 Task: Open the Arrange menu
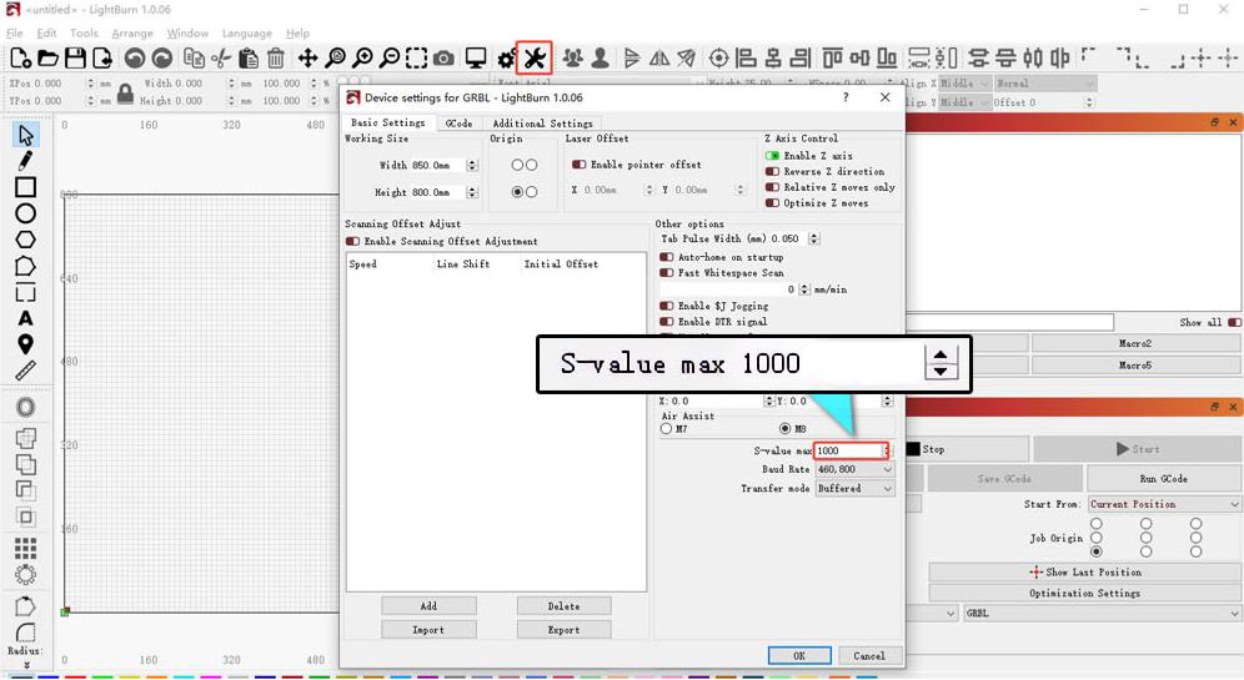click(x=131, y=33)
